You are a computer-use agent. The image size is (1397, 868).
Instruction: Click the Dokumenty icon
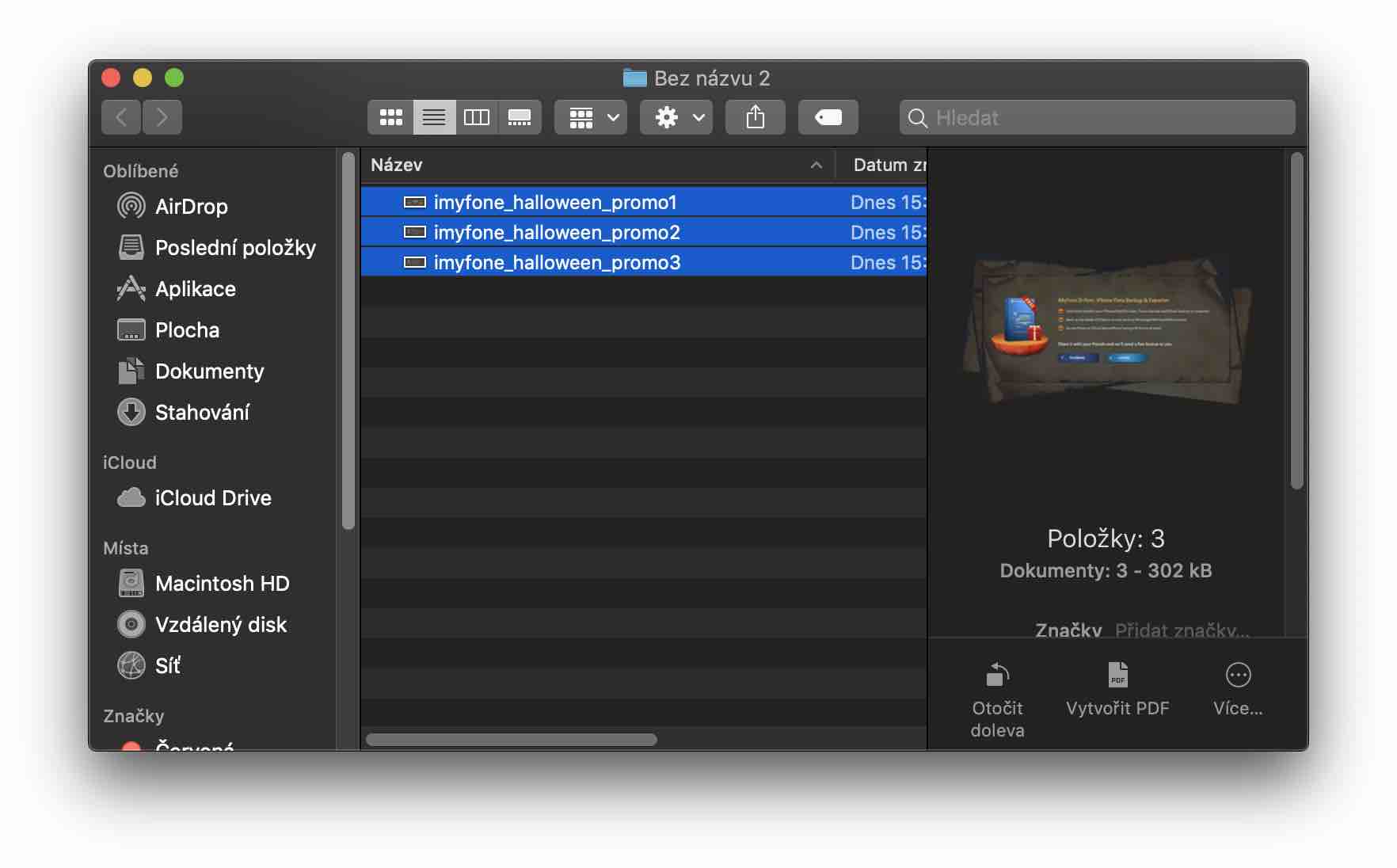tap(131, 371)
